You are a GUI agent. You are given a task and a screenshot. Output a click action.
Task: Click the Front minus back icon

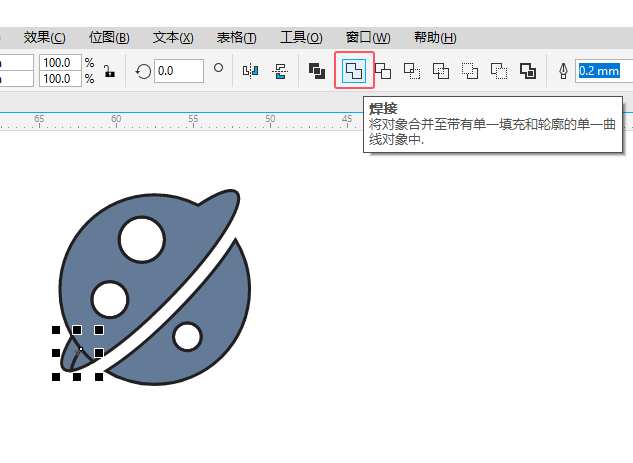point(470,71)
